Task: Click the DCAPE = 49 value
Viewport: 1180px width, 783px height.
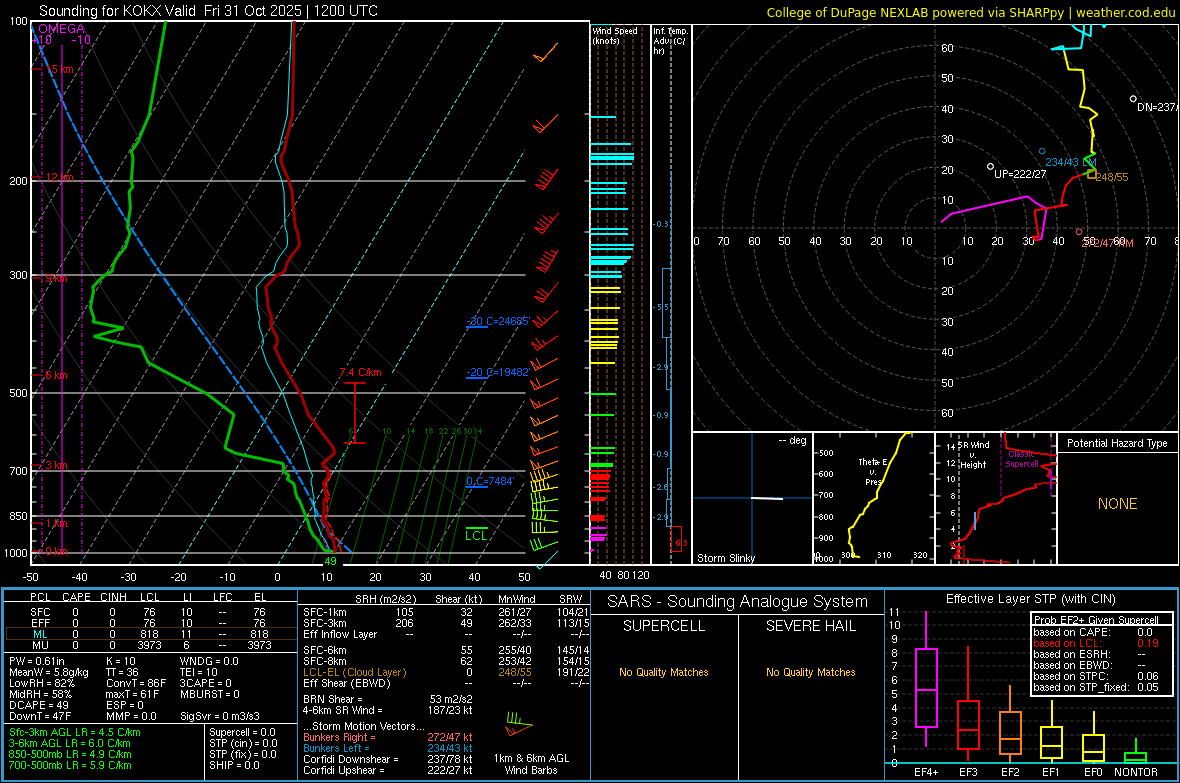Action: (39, 705)
